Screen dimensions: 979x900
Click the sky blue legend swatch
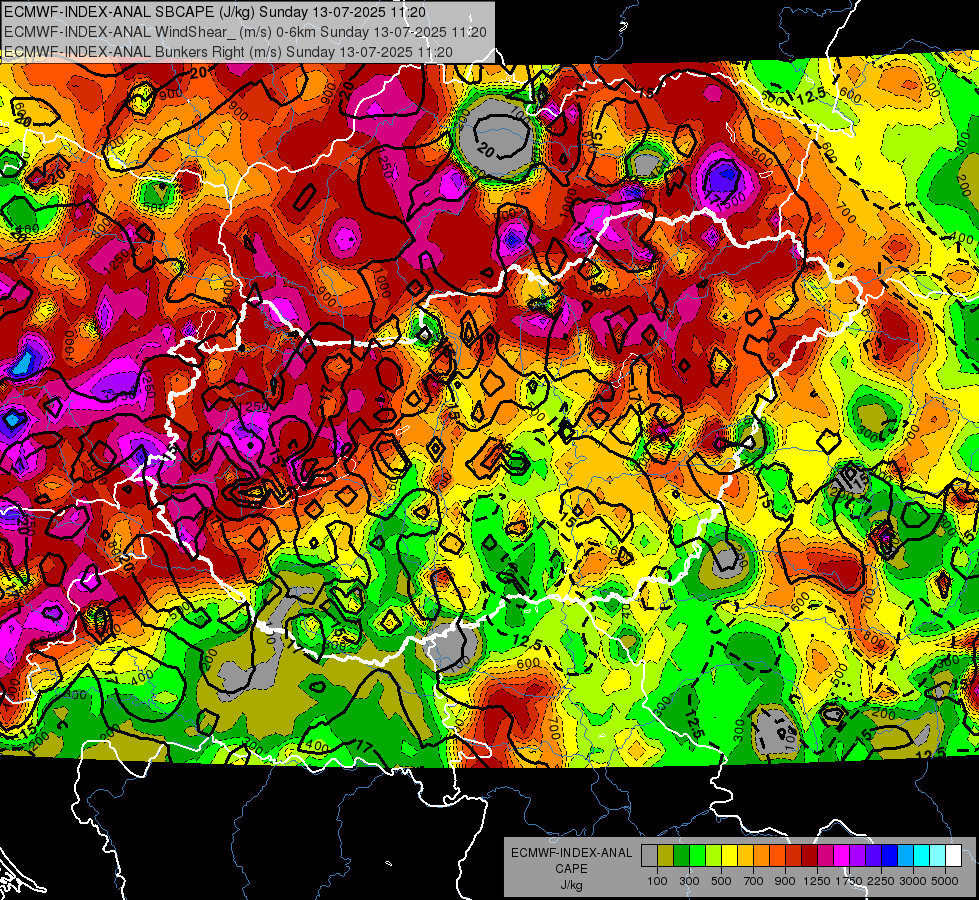pos(905,856)
